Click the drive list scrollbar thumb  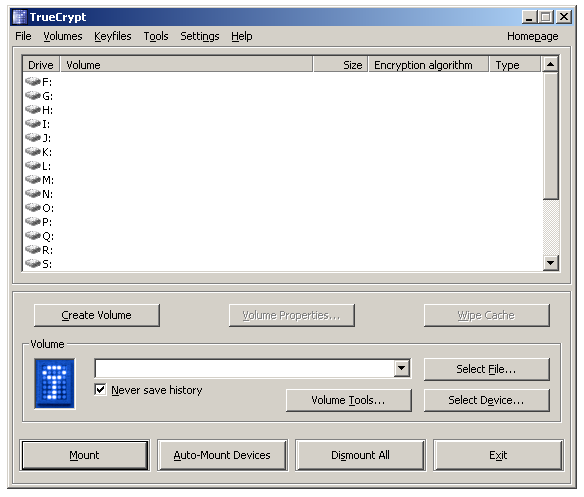point(550,136)
